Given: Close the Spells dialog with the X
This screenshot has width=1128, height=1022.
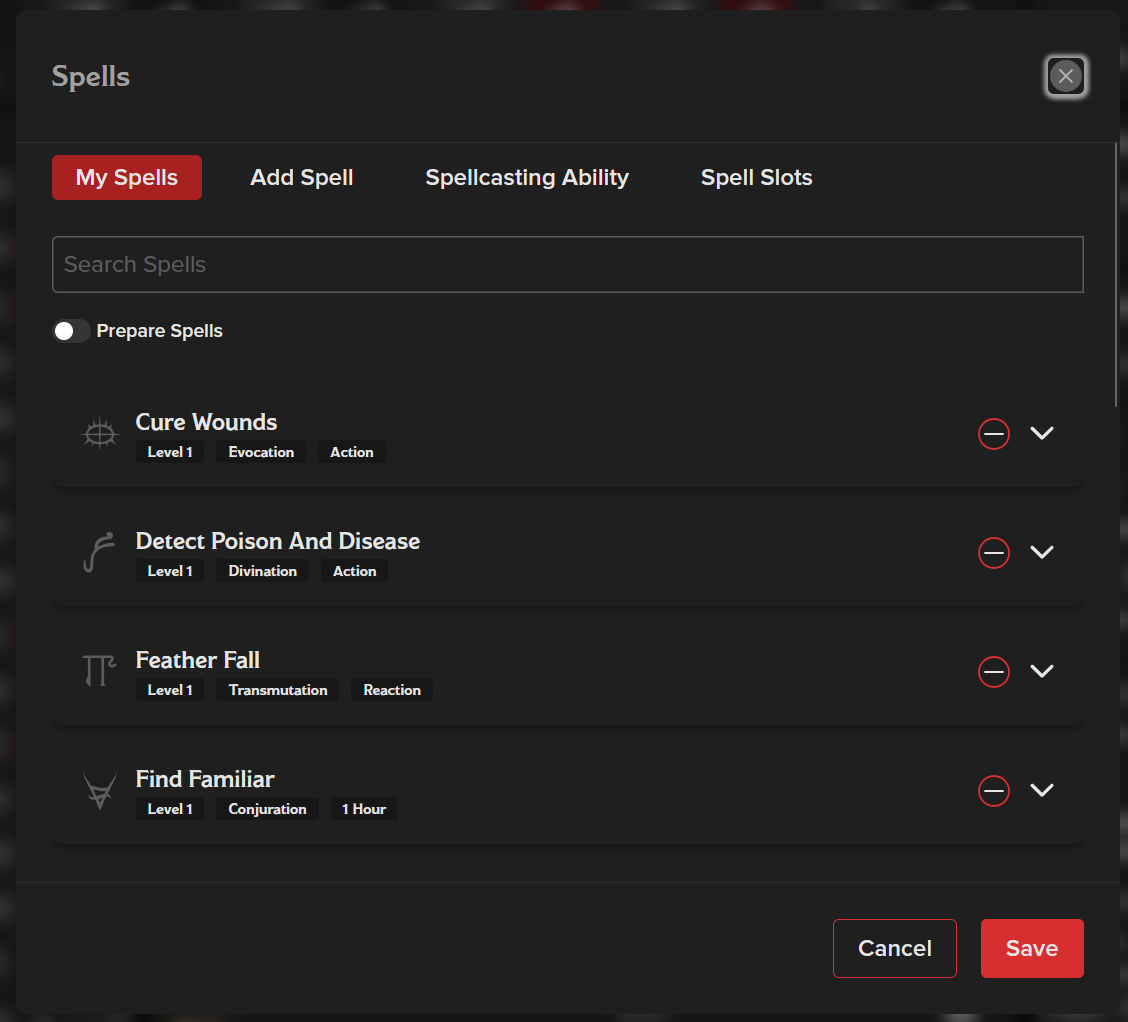Looking at the screenshot, I should (1065, 76).
